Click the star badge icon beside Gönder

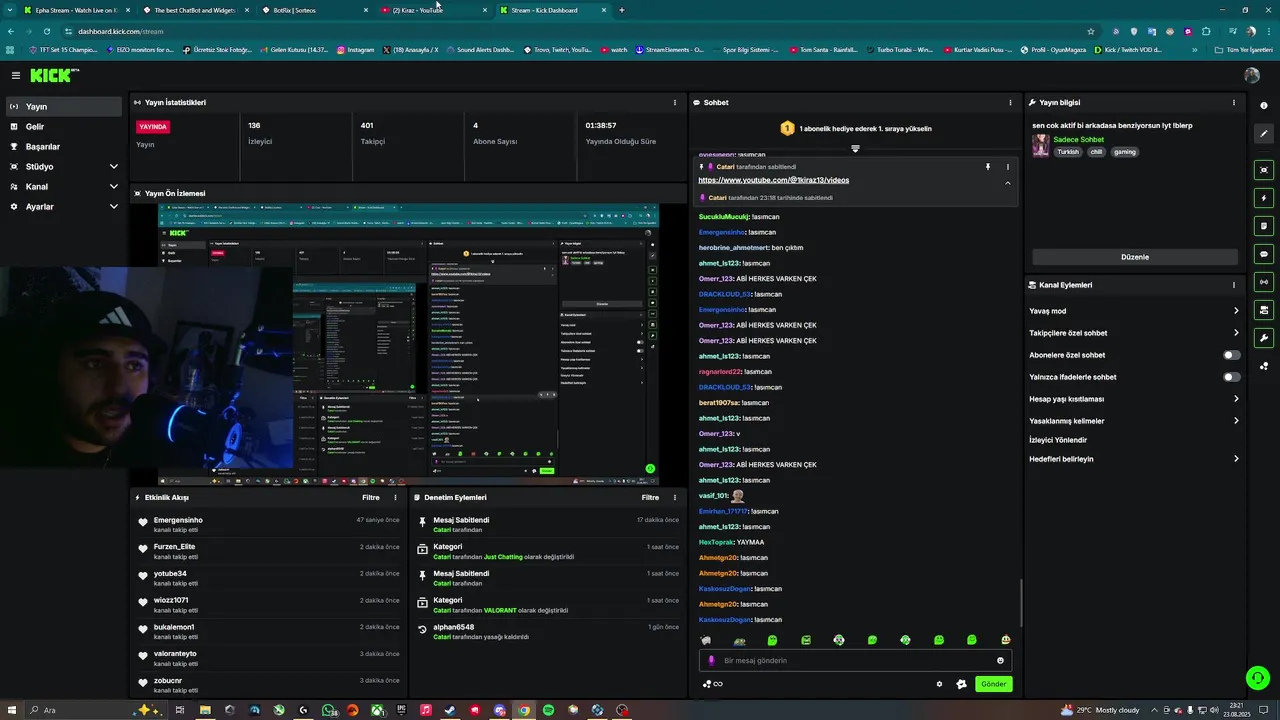coord(961,684)
